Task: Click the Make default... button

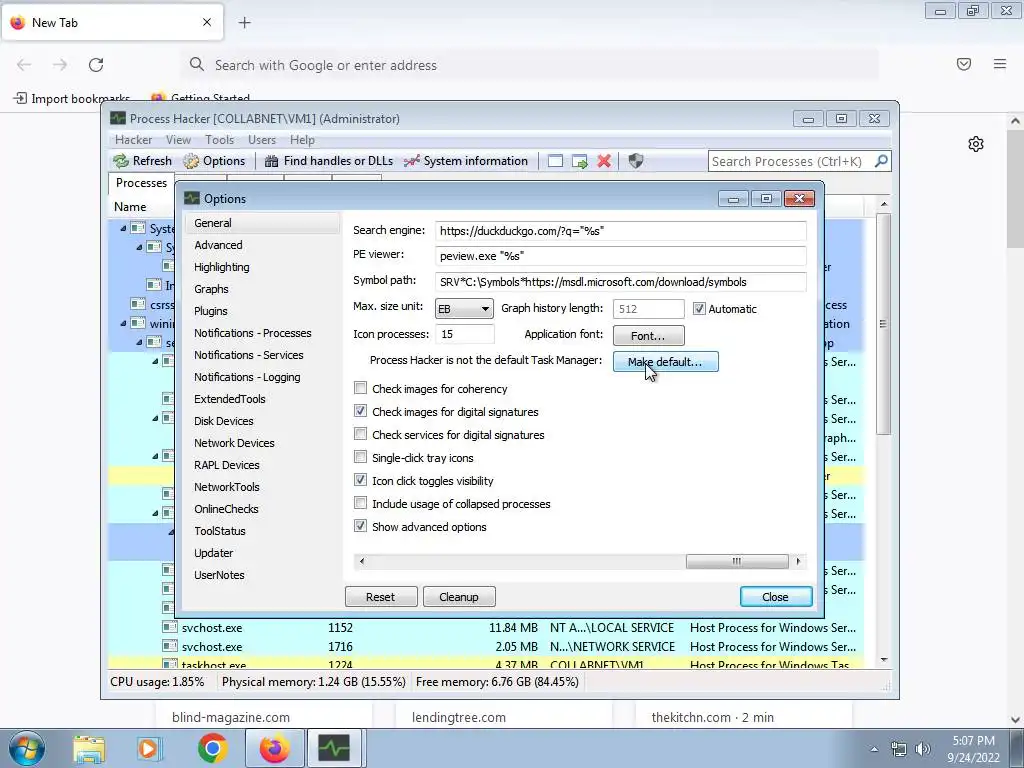Action: click(x=665, y=361)
